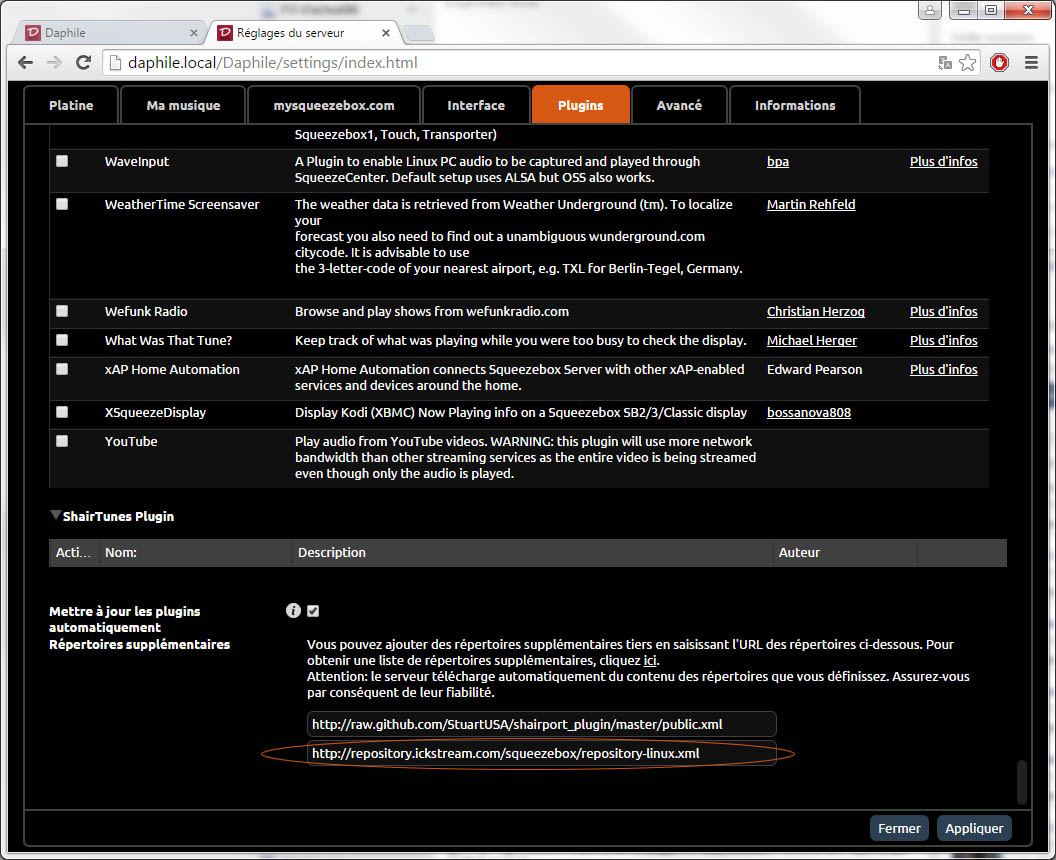Viewport: 1056px width, 860px height.
Task: Open Plus d'infos for WaveInput
Action: pyautogui.click(x=943, y=161)
